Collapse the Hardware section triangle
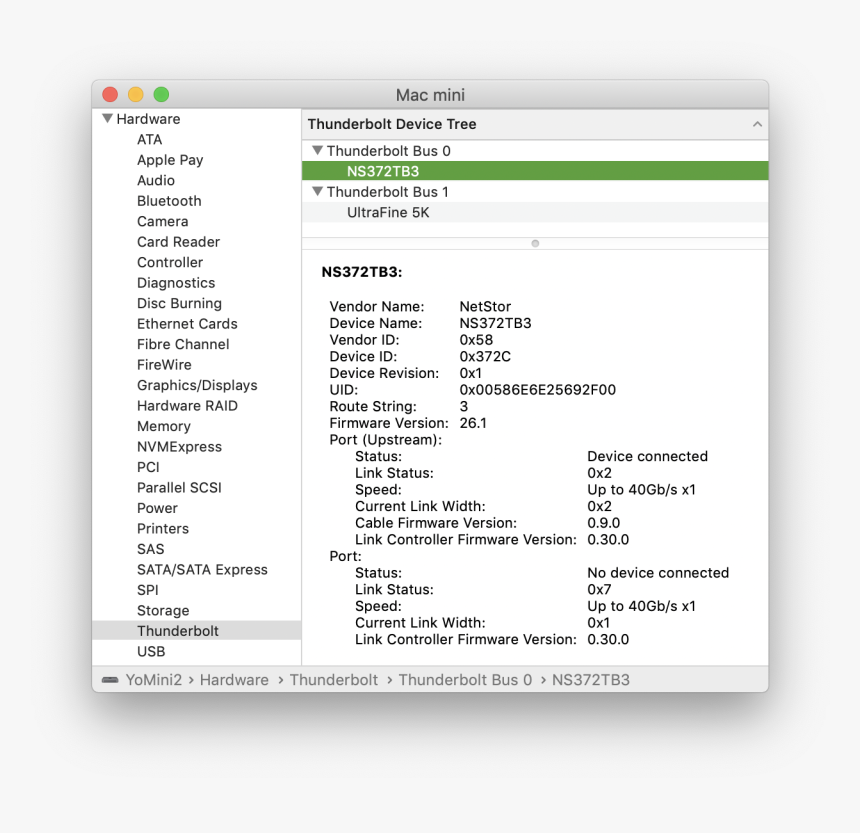Screen dimensions: 860x833 point(108,118)
